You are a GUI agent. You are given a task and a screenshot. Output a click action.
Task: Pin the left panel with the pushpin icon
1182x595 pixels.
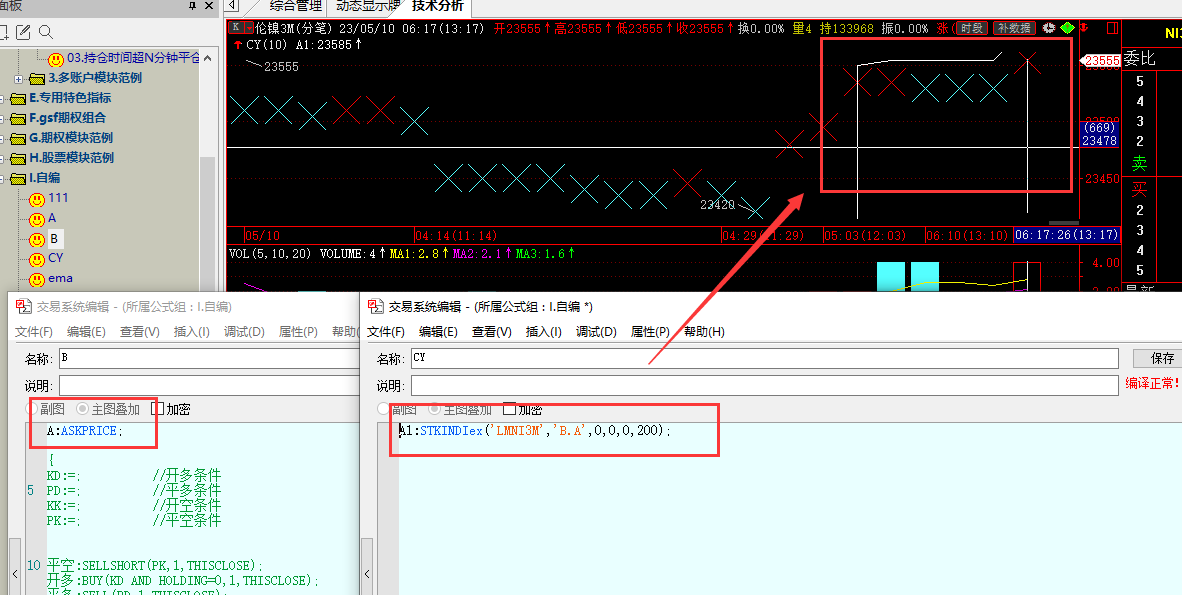193,6
